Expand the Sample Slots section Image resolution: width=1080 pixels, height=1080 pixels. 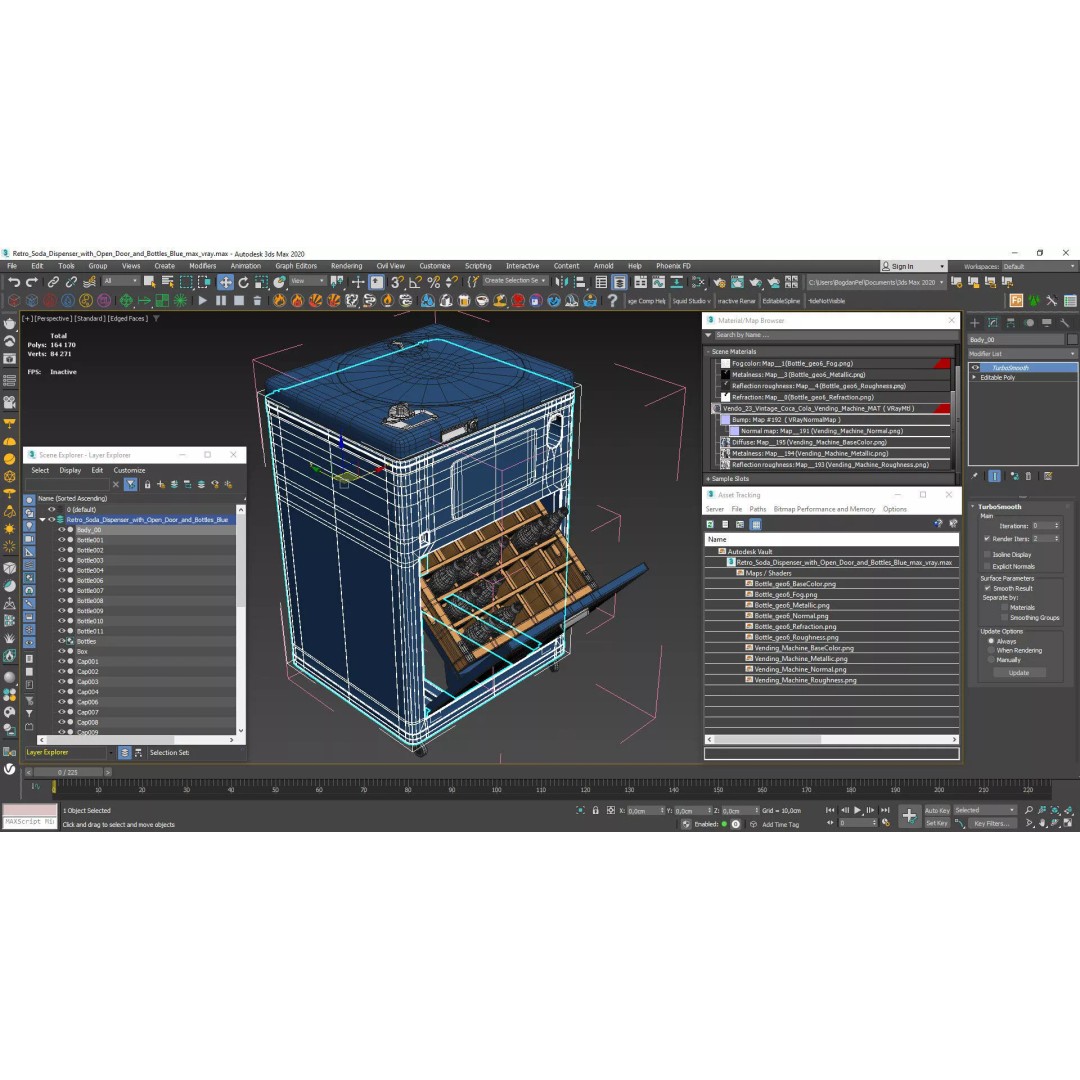(707, 479)
